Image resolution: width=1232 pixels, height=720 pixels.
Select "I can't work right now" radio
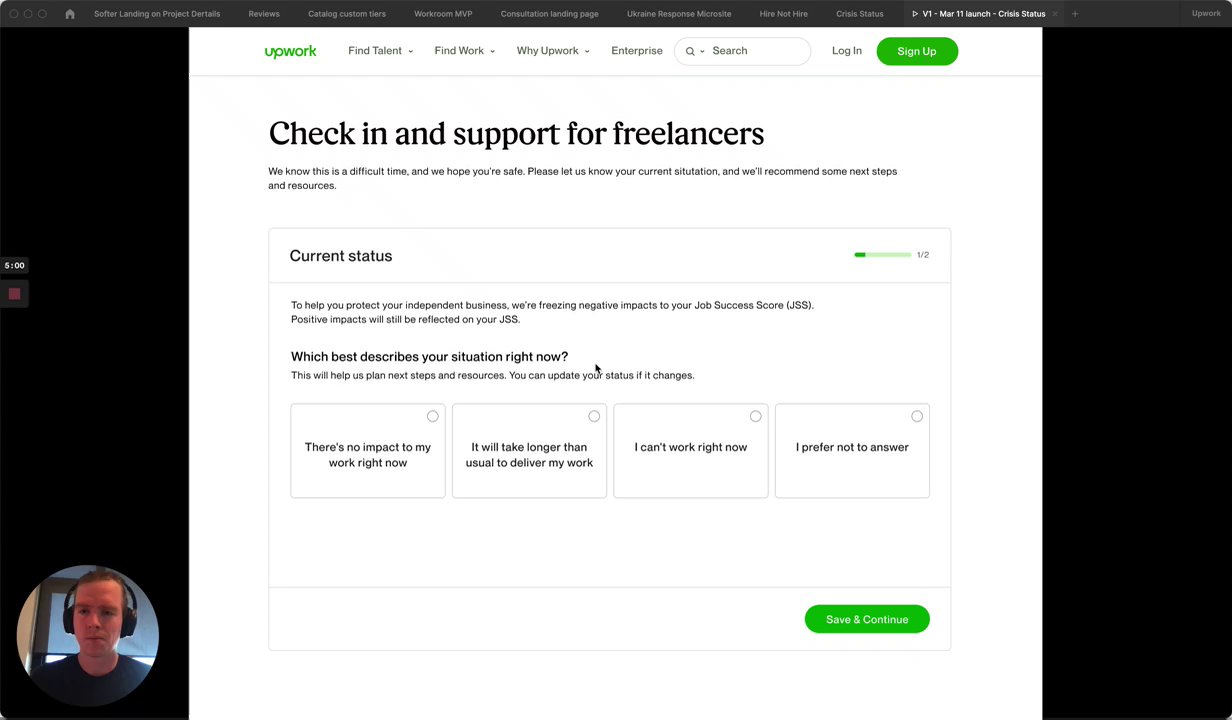(x=755, y=416)
